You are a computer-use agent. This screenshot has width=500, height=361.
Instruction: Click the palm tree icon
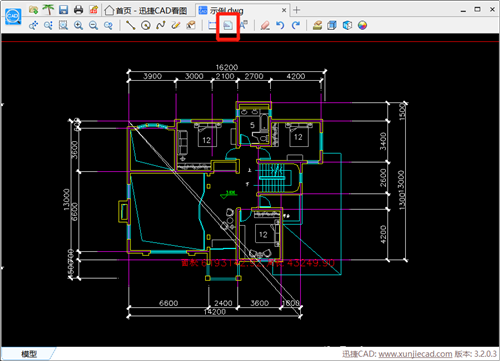(x=48, y=10)
